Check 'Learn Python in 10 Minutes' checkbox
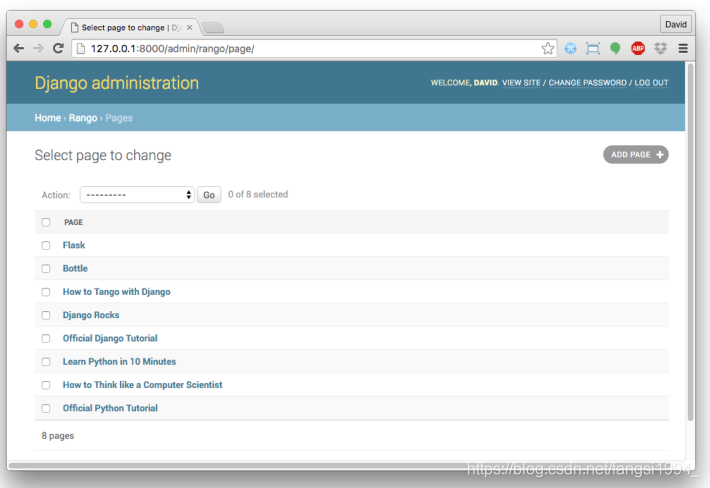This screenshot has height=488, width=710. [x=46, y=362]
